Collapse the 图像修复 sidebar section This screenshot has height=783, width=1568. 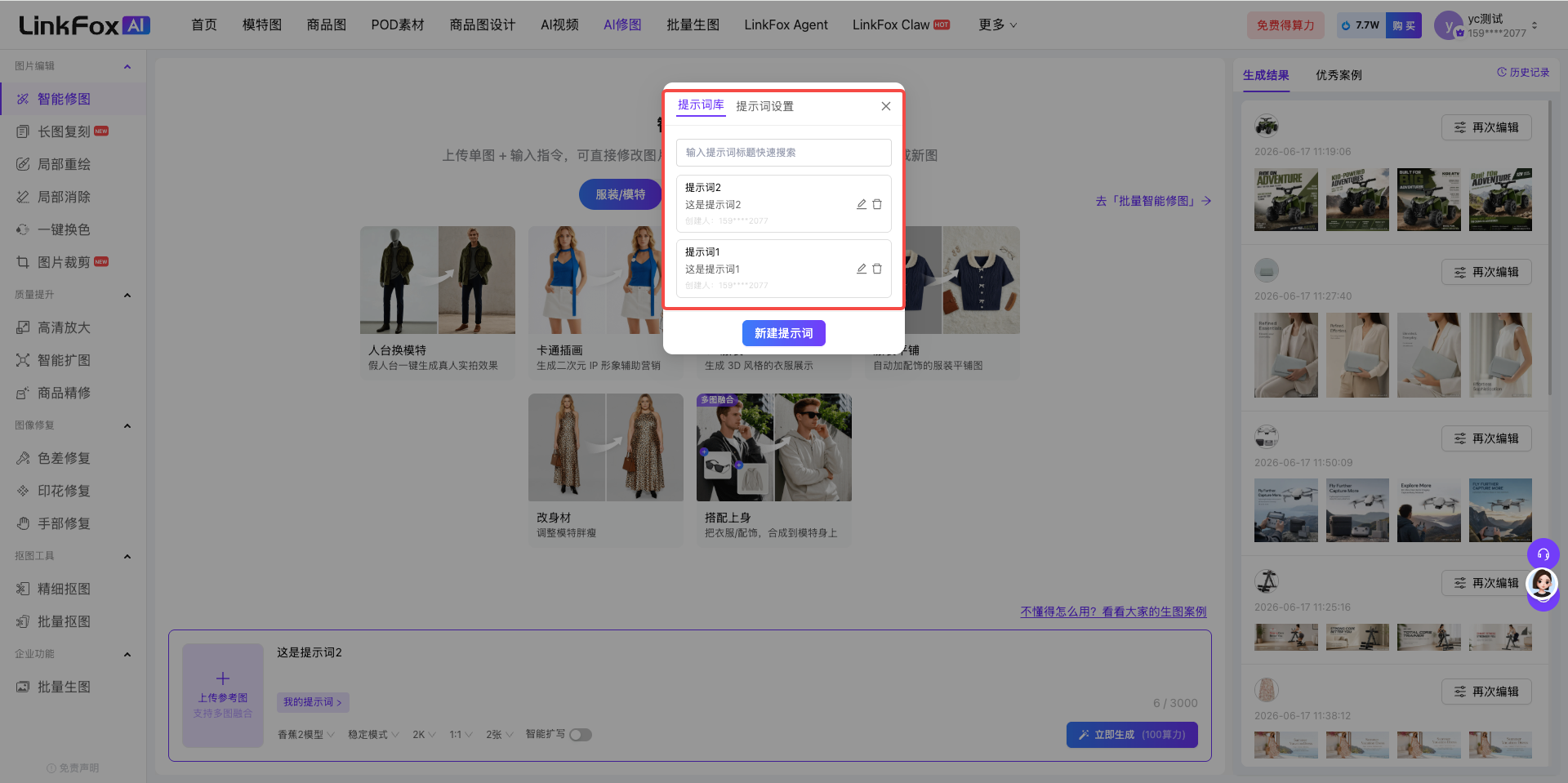click(x=127, y=425)
